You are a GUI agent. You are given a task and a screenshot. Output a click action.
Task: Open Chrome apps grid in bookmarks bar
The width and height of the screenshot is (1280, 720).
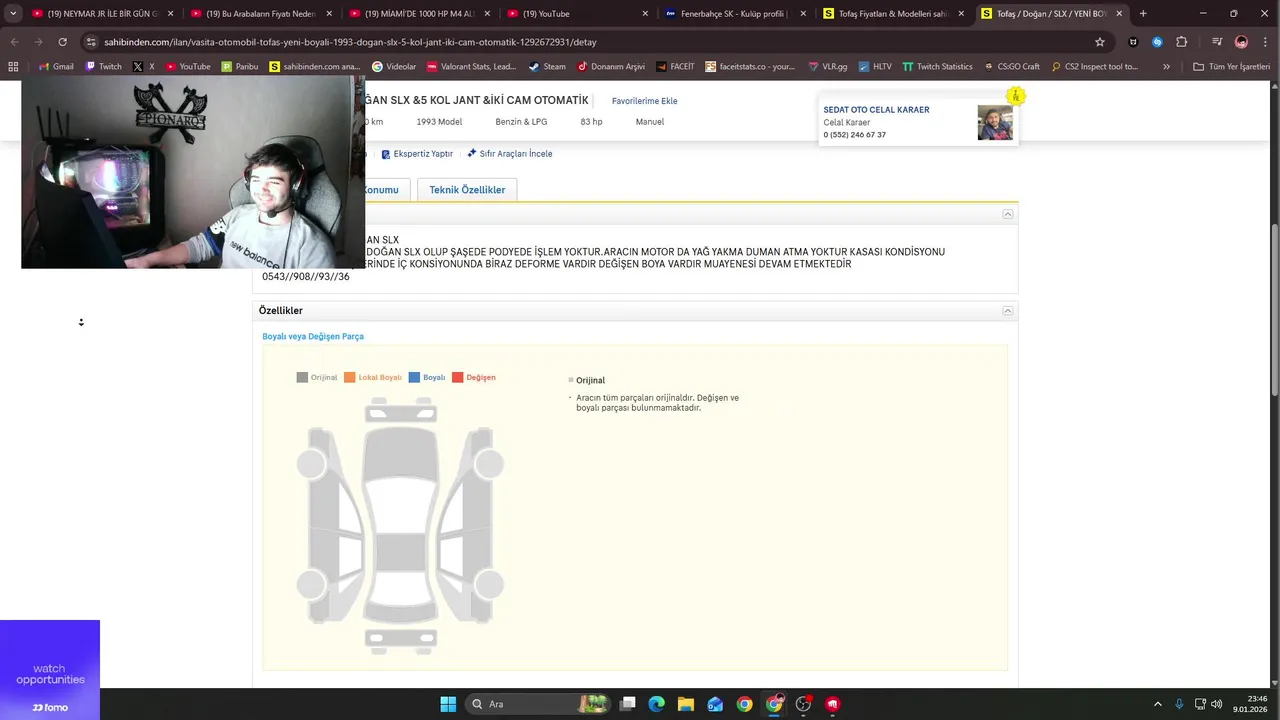13,66
